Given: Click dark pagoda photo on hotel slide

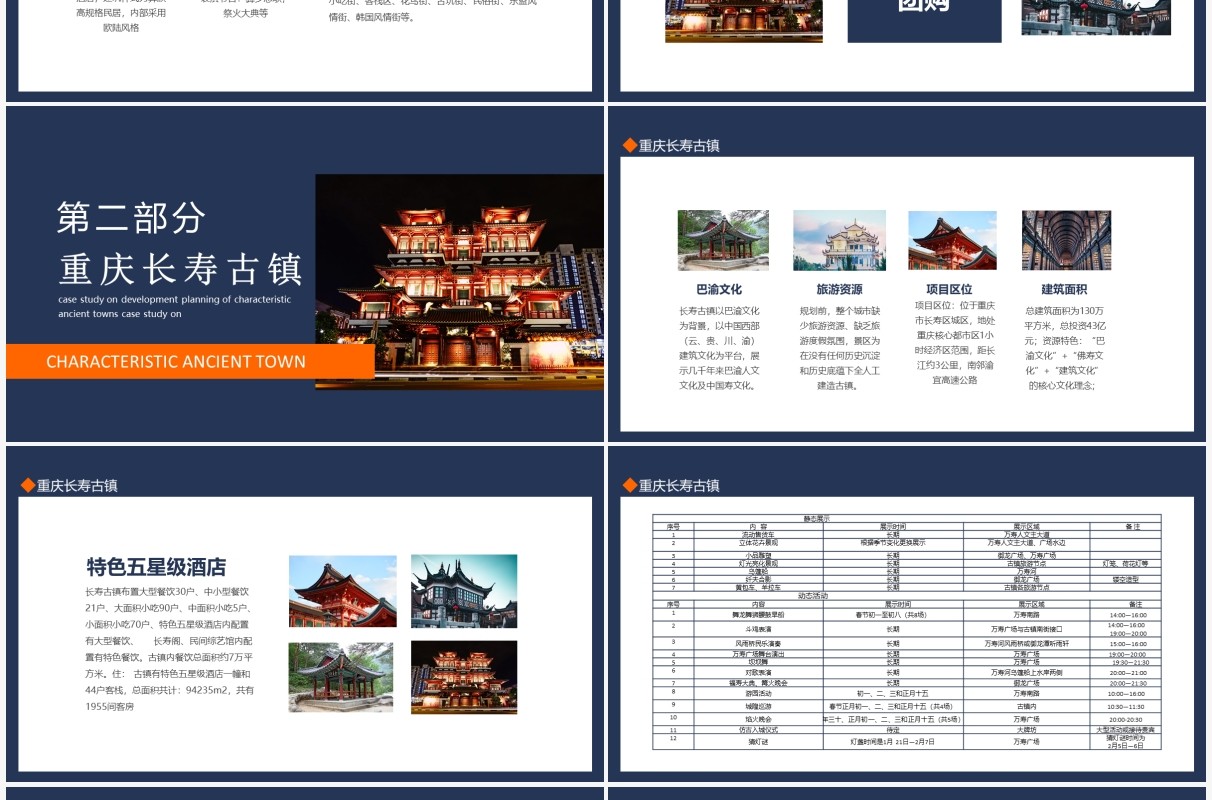Looking at the screenshot, I should 464,591.
